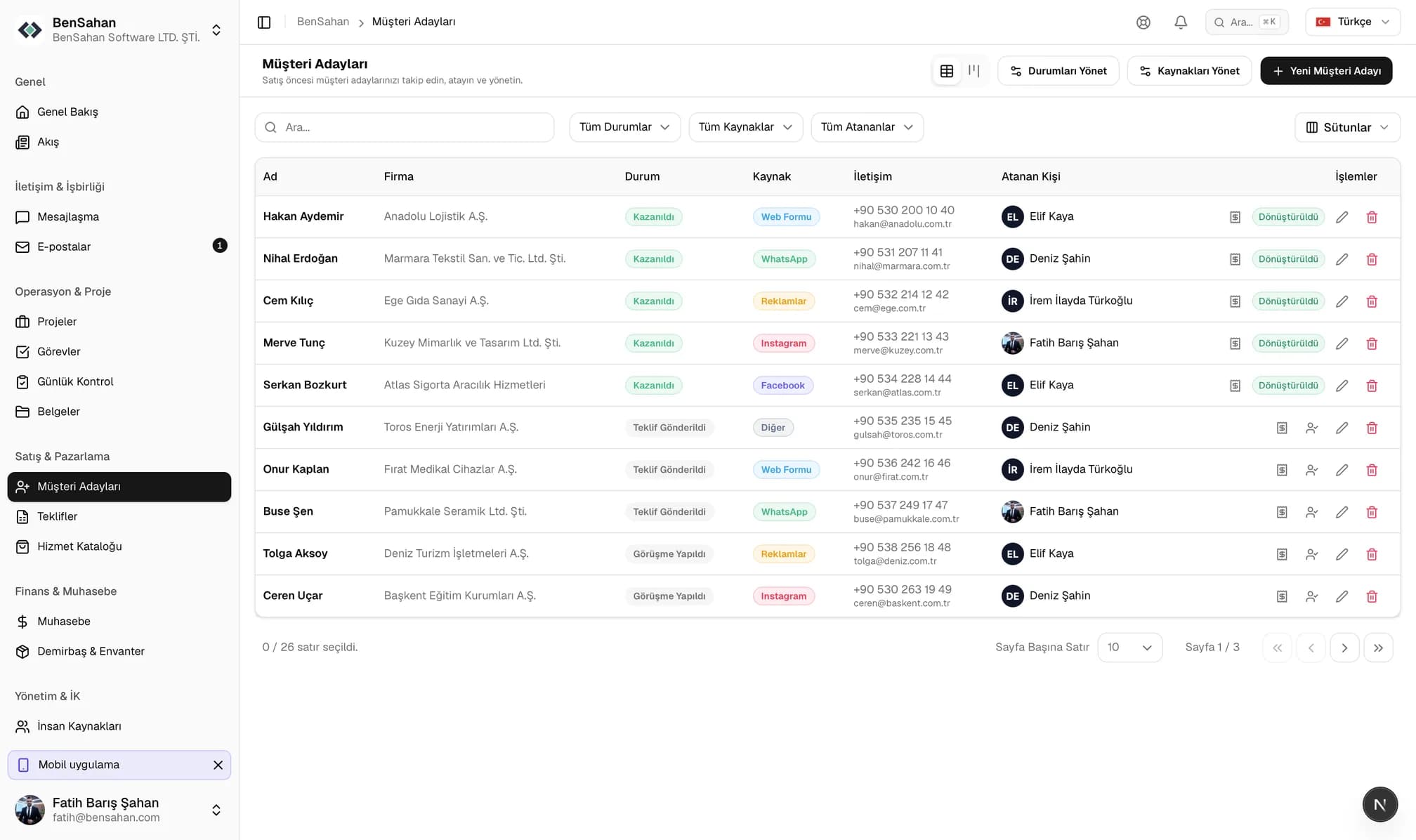Edit Nihal Erdoğan lead

pos(1342,259)
